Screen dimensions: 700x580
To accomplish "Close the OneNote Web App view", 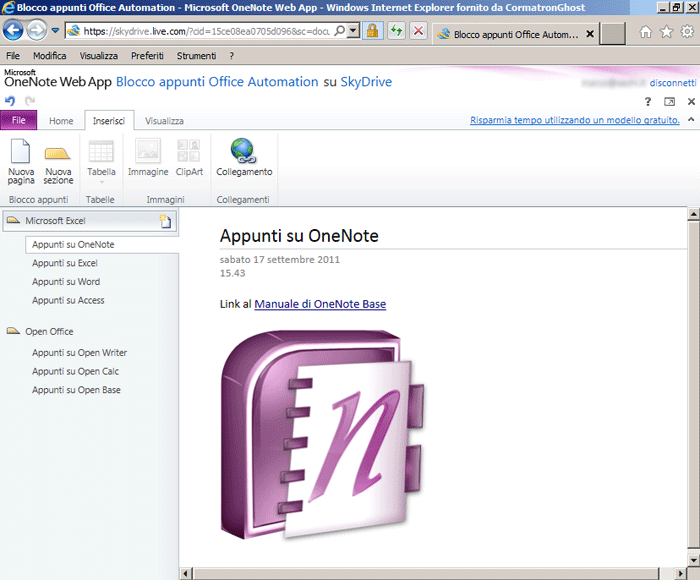I will coord(691,101).
